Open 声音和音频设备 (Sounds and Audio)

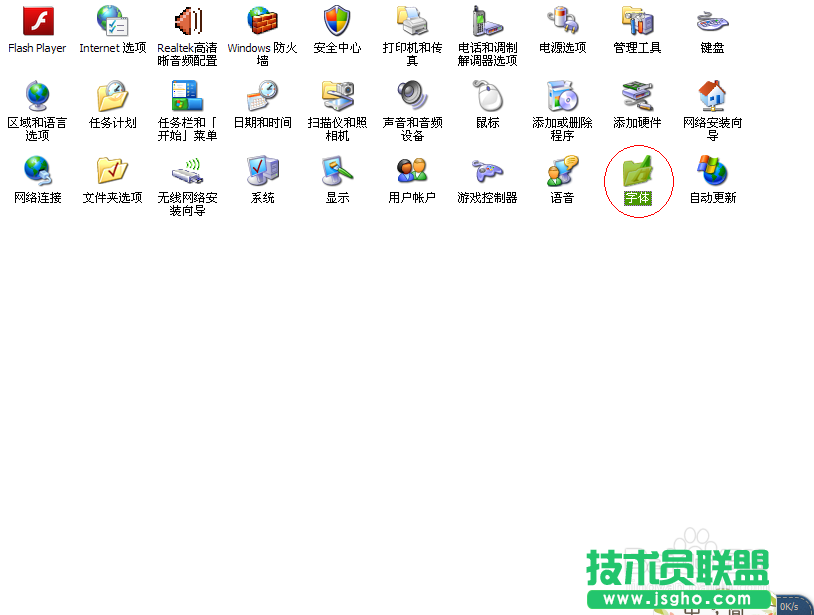tap(411, 95)
